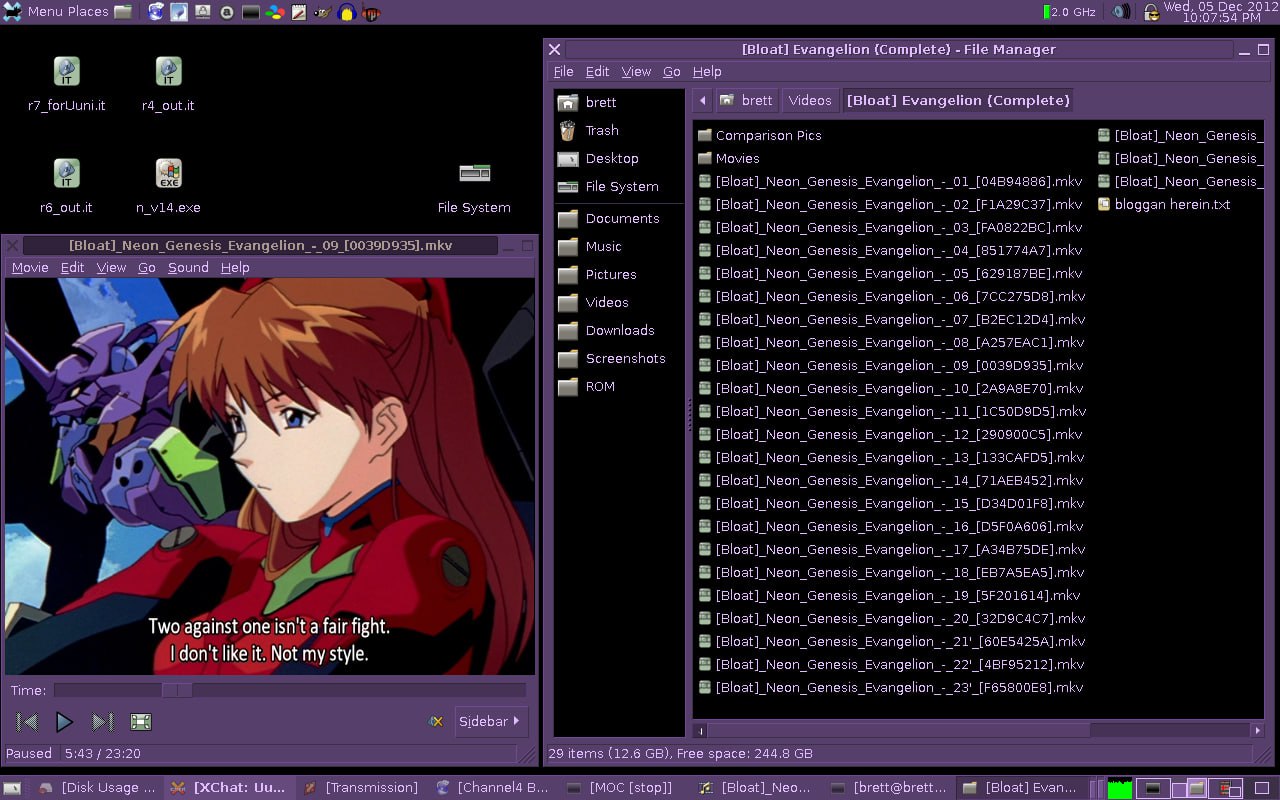This screenshot has height=800, width=1280.
Task: Click the skip to next track icon
Action: 102,721
